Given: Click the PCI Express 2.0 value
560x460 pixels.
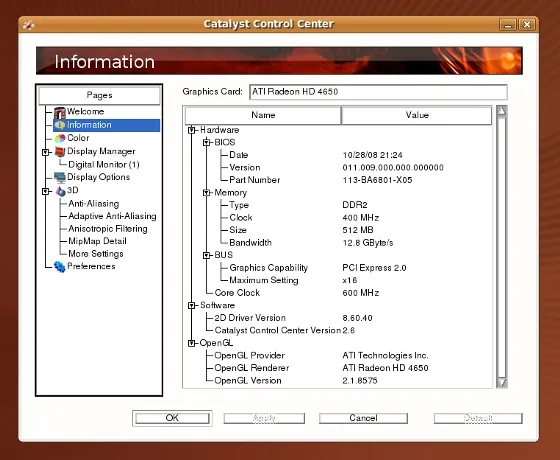Looking at the screenshot, I should click(x=374, y=268).
